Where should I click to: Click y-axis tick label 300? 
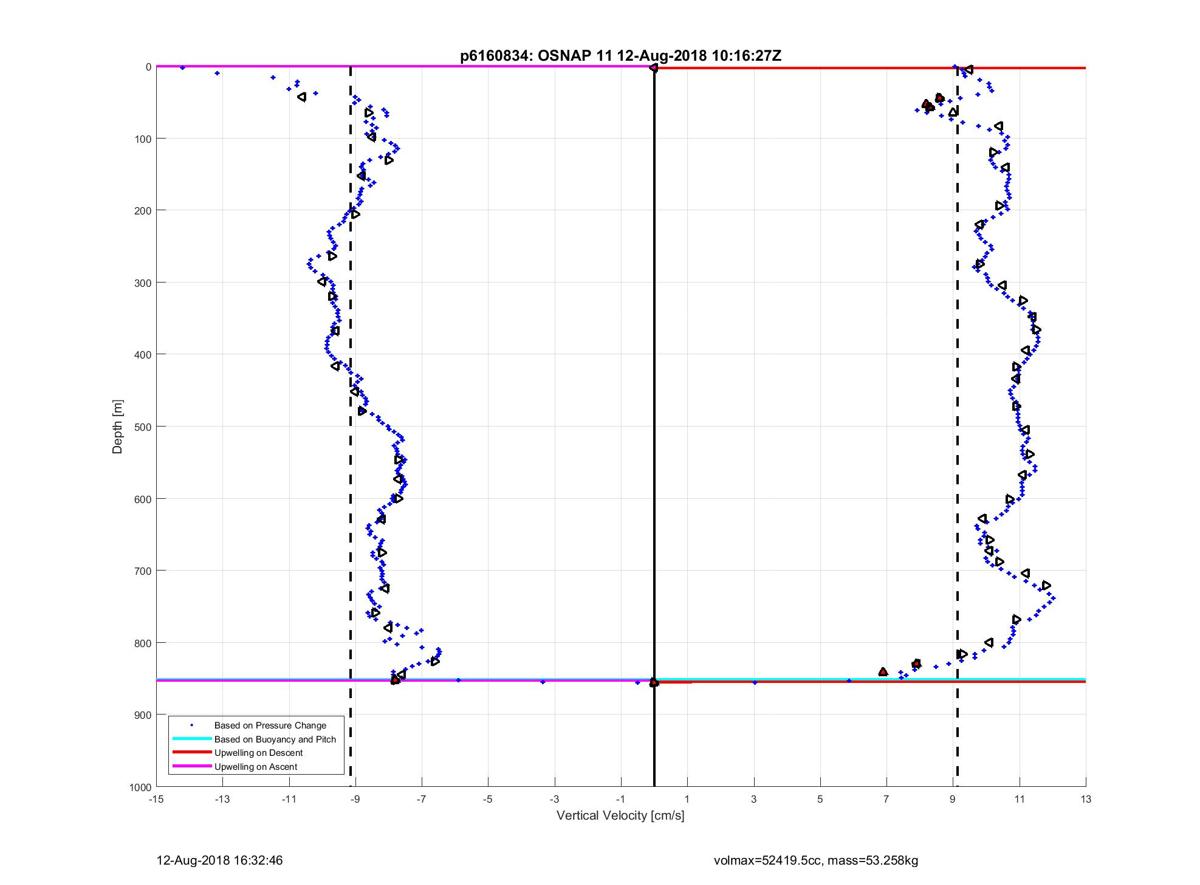(x=142, y=283)
